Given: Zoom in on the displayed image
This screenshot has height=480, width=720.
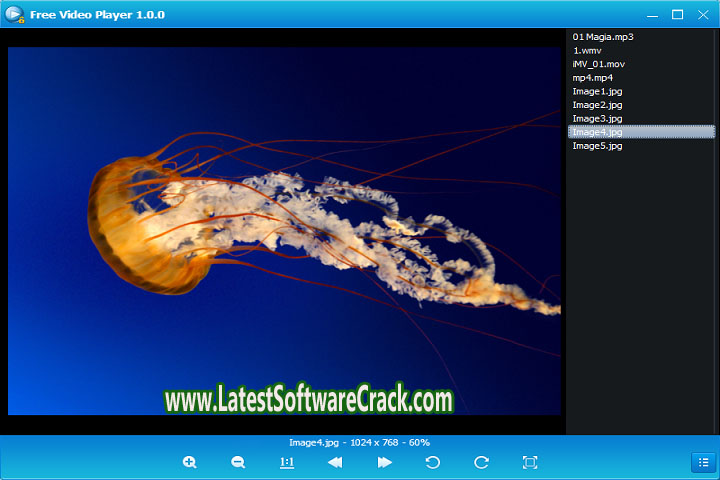Looking at the screenshot, I should point(190,462).
